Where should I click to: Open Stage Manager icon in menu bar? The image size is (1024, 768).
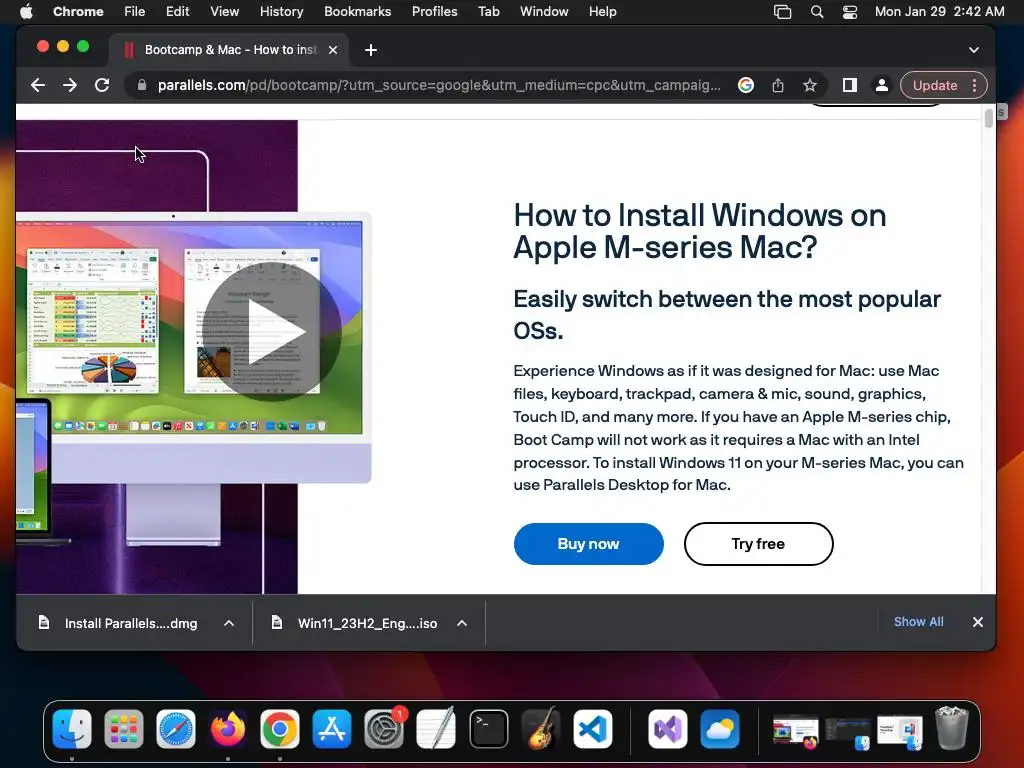click(x=782, y=12)
